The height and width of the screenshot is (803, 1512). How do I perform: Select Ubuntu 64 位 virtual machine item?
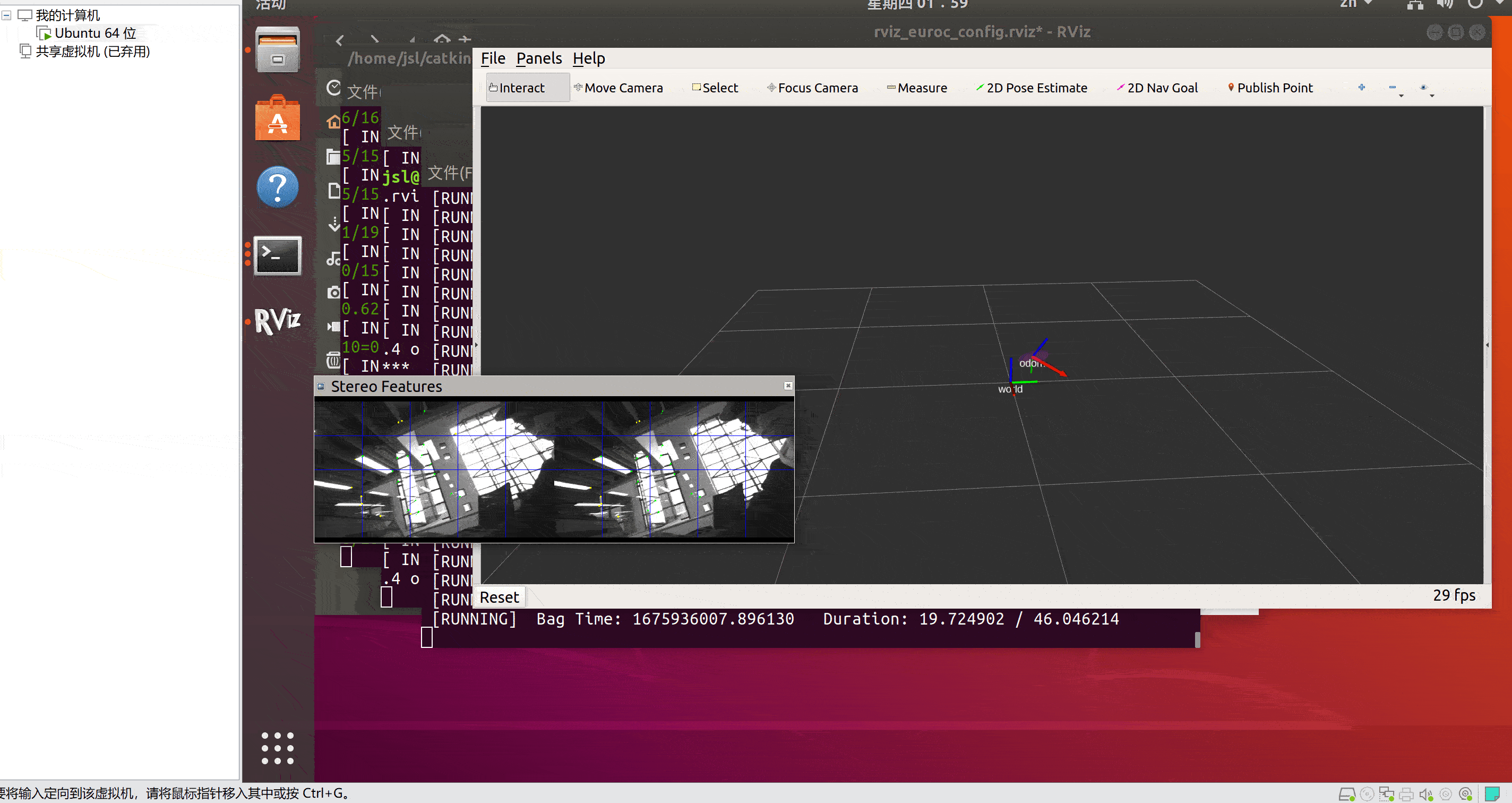click(94, 33)
